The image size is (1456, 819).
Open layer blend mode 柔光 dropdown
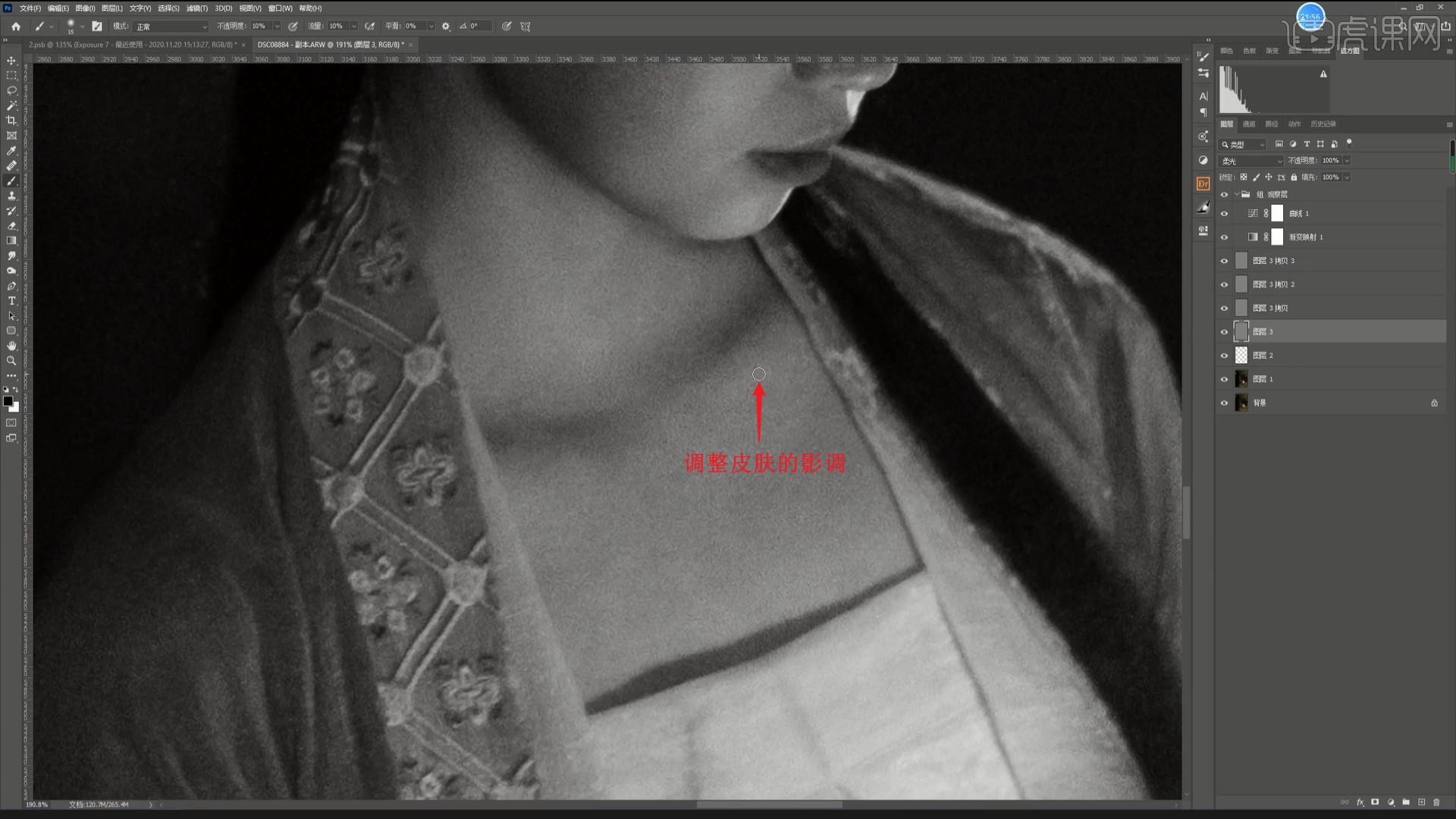pos(1250,161)
